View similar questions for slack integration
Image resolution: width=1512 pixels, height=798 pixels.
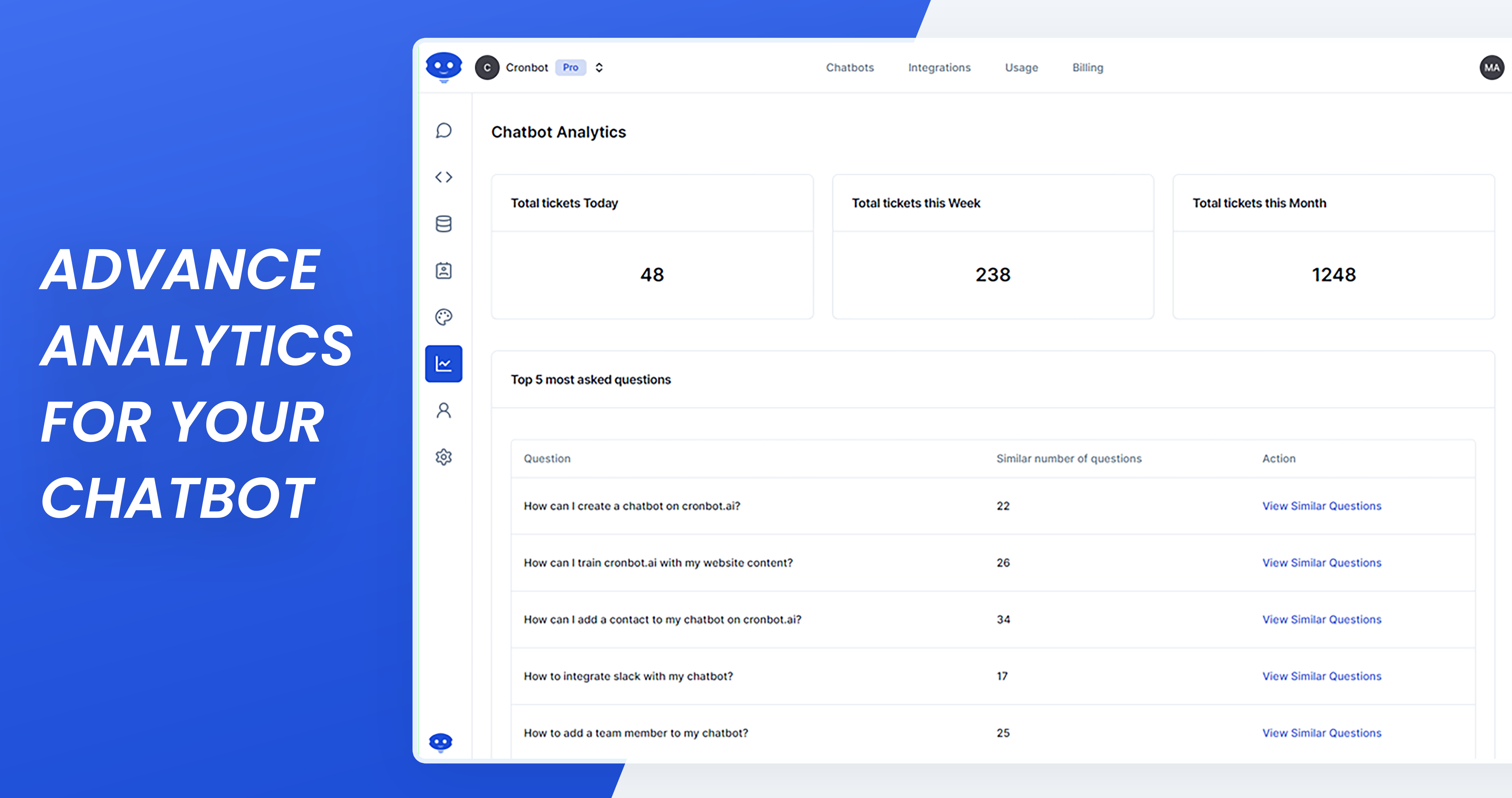point(1321,676)
